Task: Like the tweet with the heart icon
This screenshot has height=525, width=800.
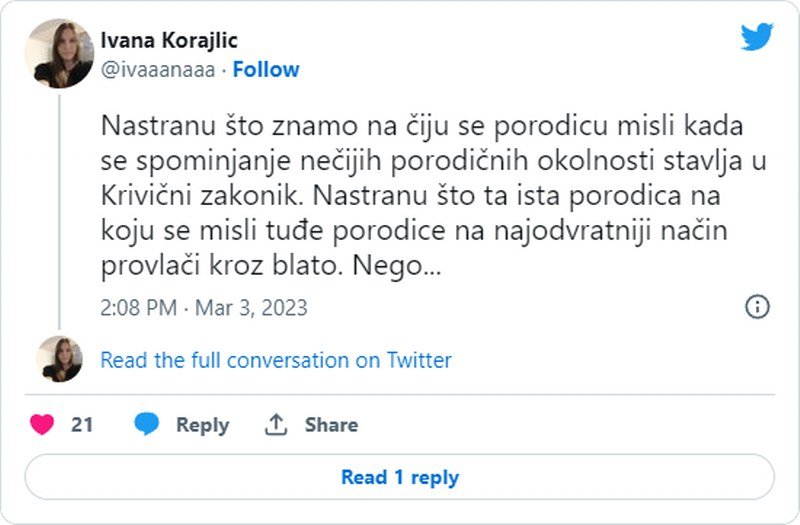Action: tap(42, 424)
